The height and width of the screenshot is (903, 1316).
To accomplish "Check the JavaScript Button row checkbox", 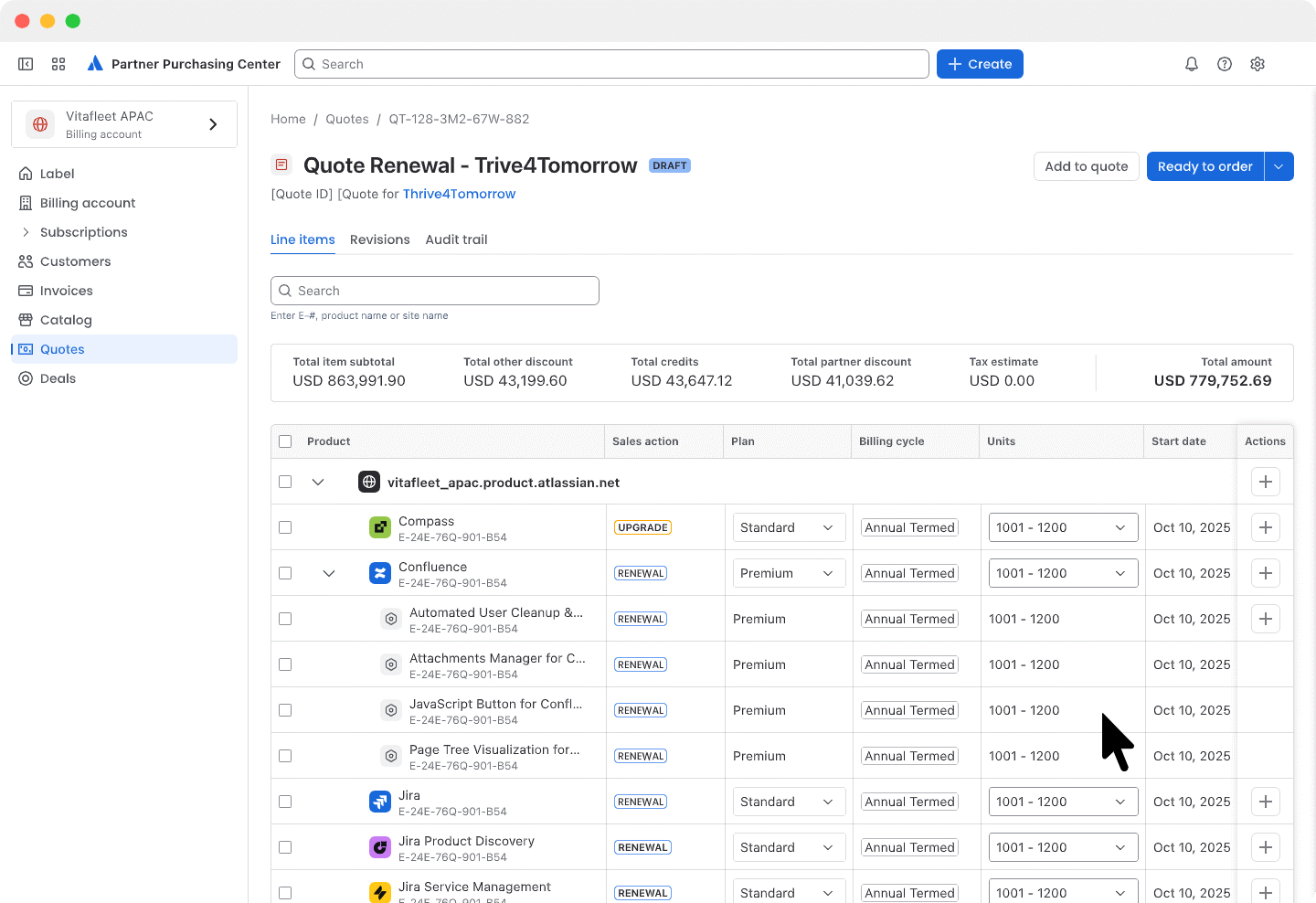I will pyautogui.click(x=285, y=710).
